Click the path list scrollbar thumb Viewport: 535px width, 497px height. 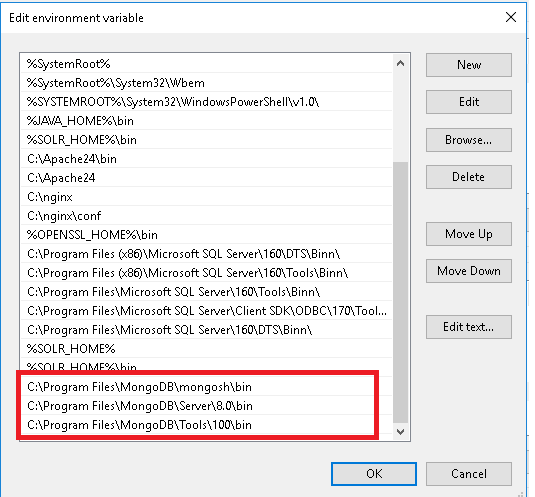401,292
